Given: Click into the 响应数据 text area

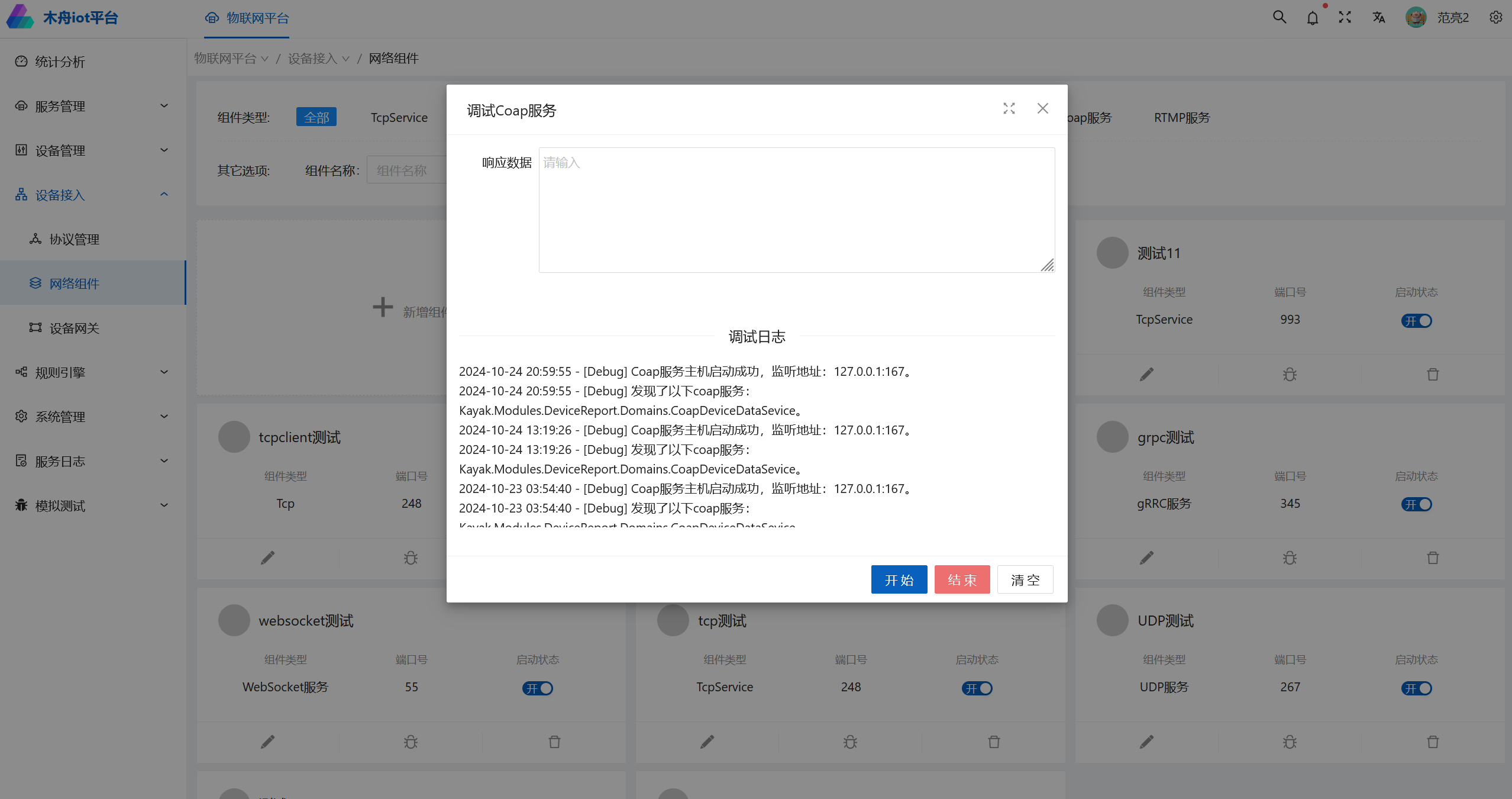Looking at the screenshot, I should (796, 210).
